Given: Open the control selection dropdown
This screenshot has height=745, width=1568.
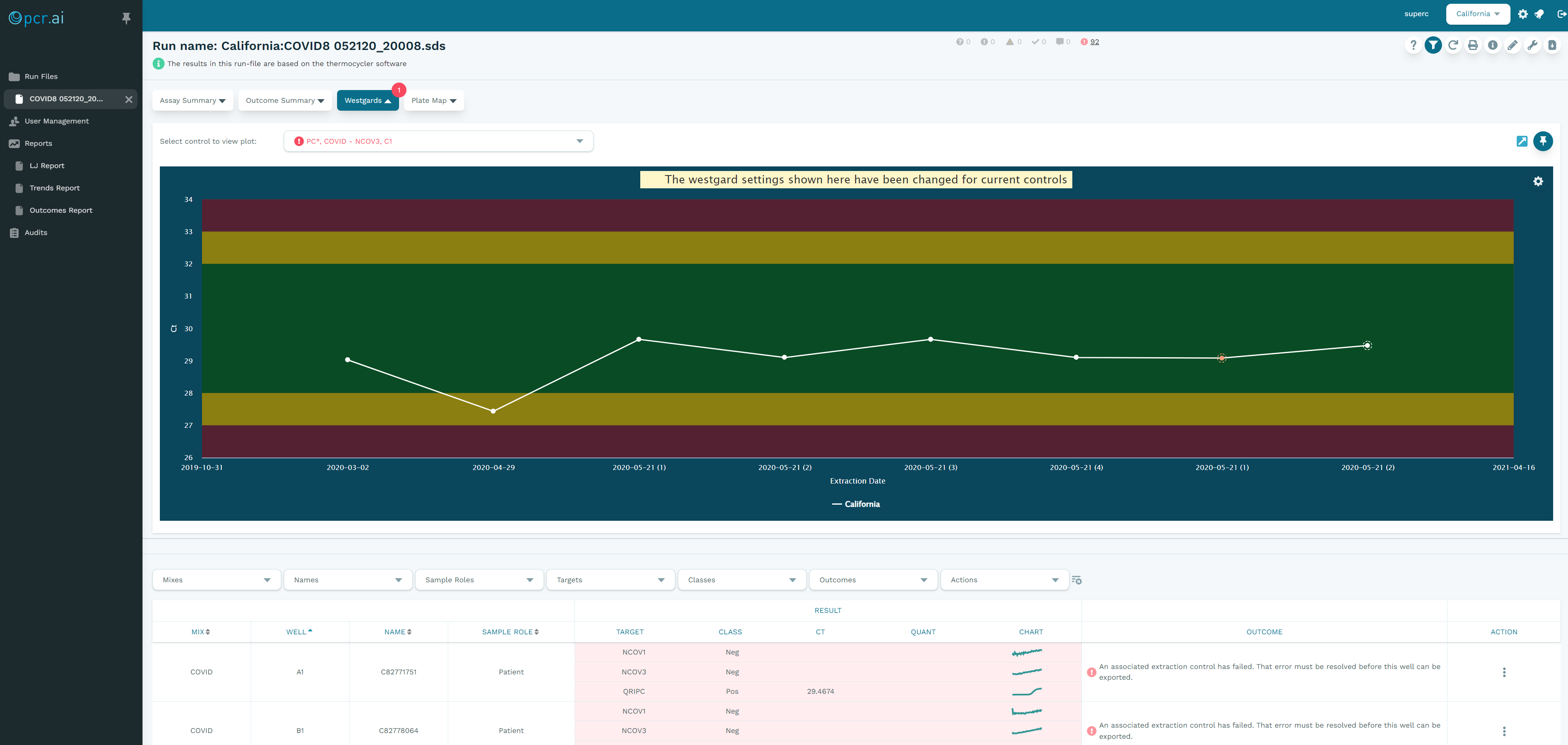Looking at the screenshot, I should [438, 140].
